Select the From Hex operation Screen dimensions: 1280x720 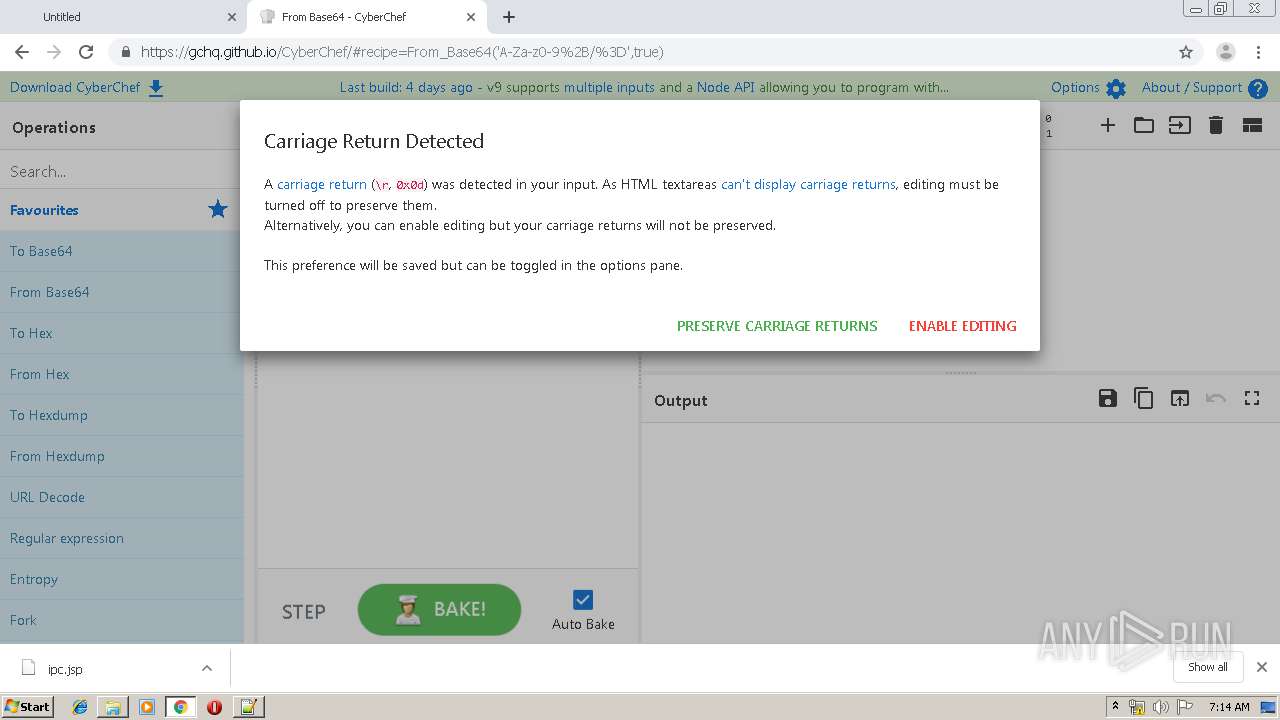(122, 374)
